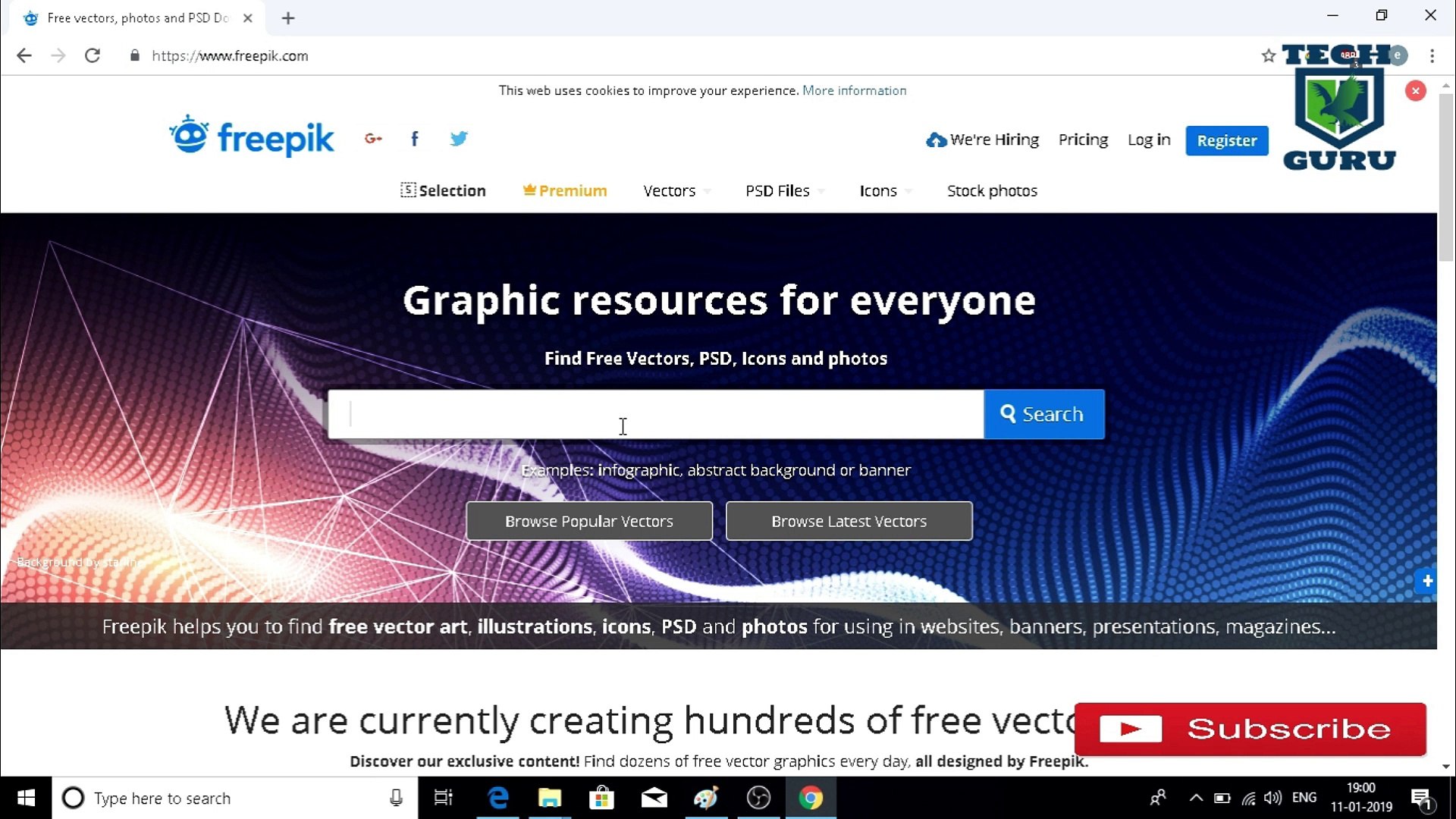The height and width of the screenshot is (819, 1456).
Task: Expand the Icons dropdown menu
Action: click(879, 191)
